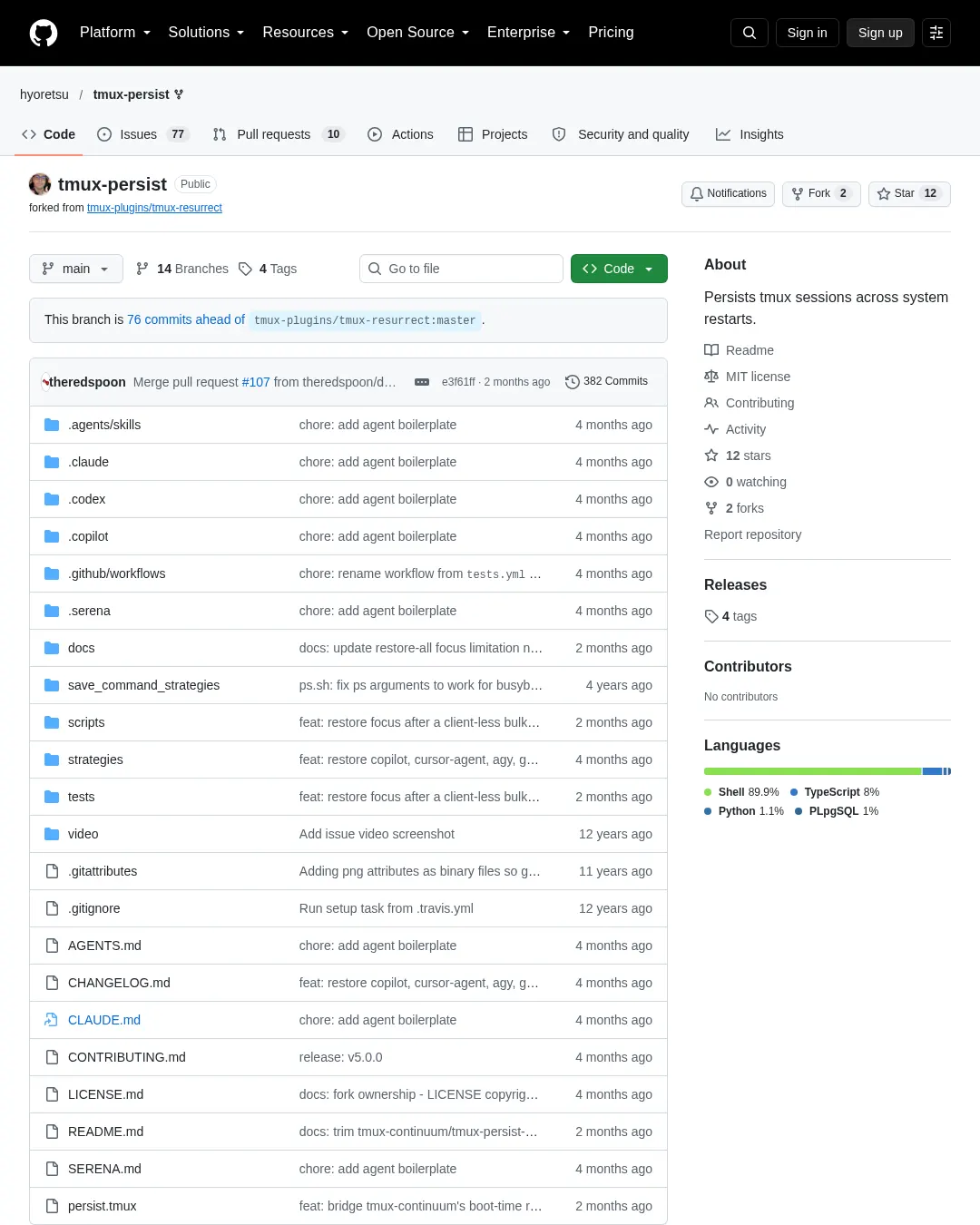Click the Sign up button

click(880, 33)
